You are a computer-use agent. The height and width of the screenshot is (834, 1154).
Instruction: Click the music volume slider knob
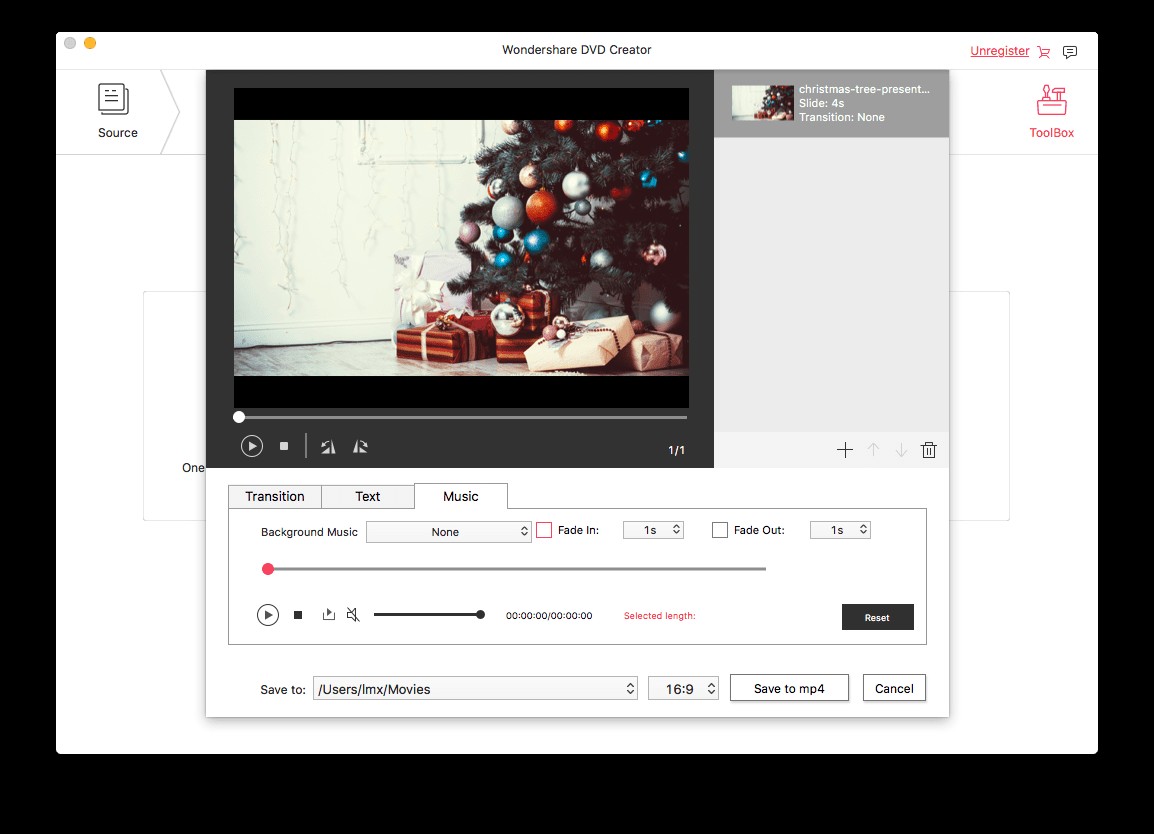(481, 615)
